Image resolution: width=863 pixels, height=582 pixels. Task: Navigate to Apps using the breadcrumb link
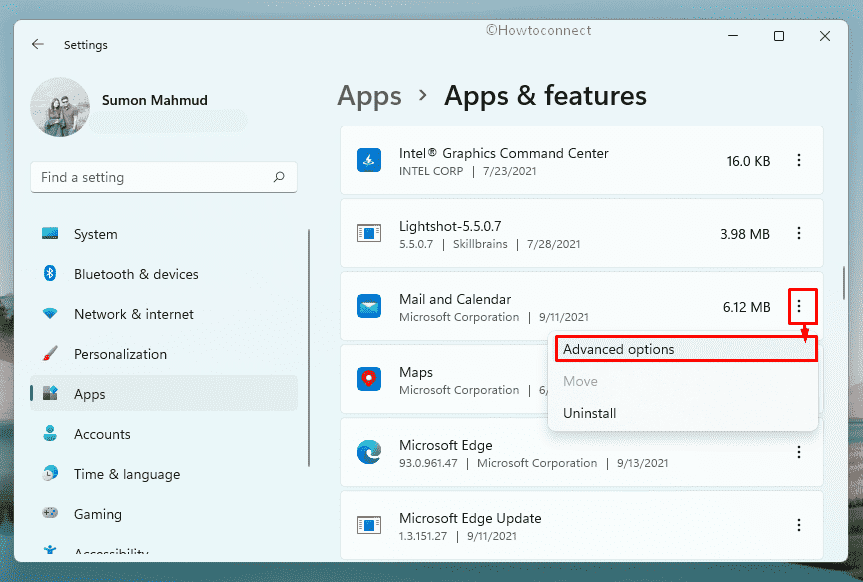click(x=369, y=96)
